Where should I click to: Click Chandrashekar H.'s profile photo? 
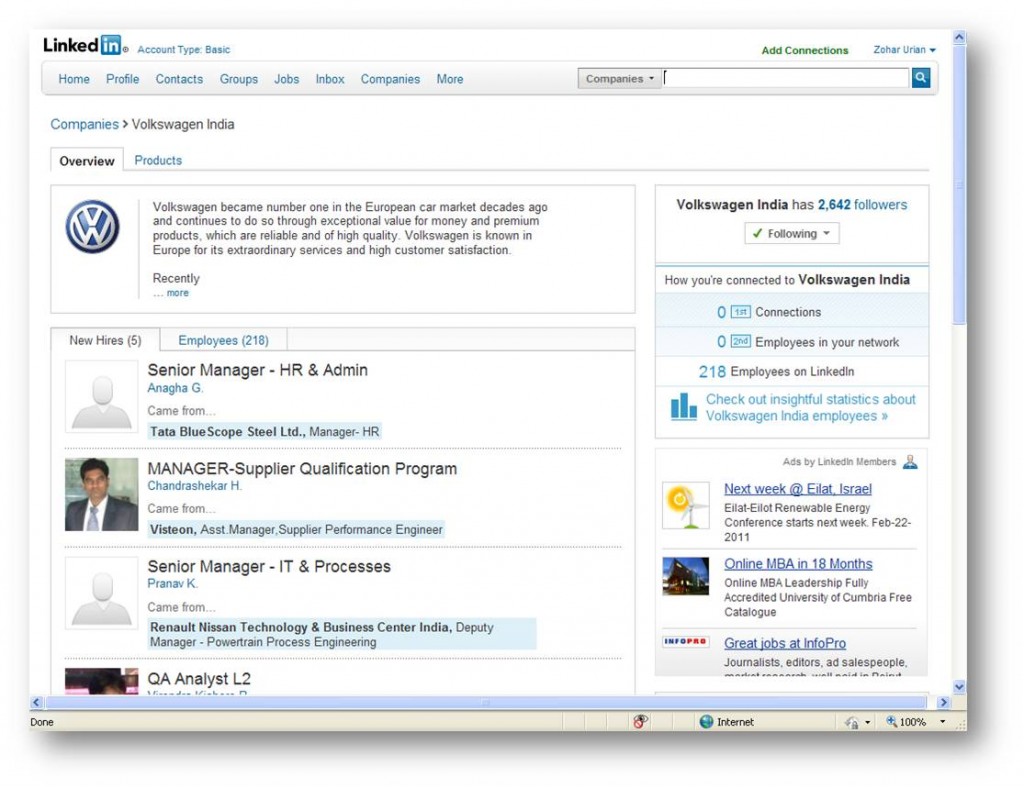tap(101, 494)
